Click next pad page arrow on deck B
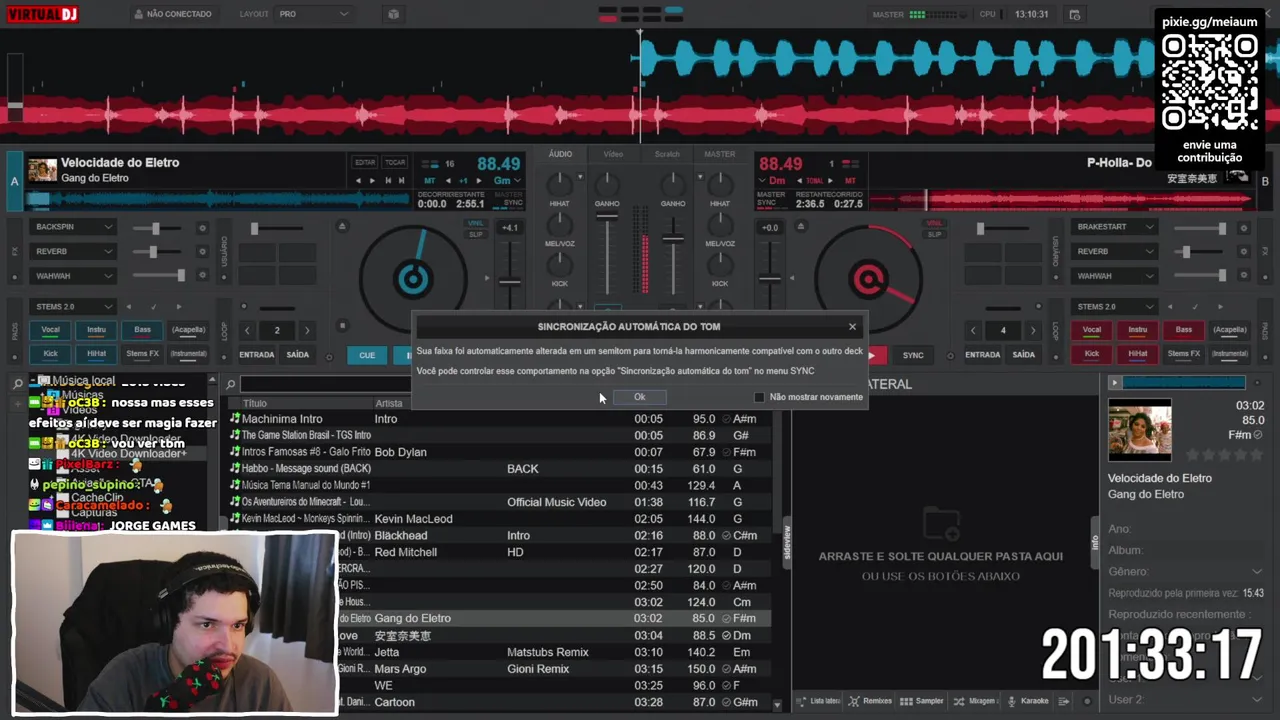Screen dimensions: 1280x720 [1221, 307]
